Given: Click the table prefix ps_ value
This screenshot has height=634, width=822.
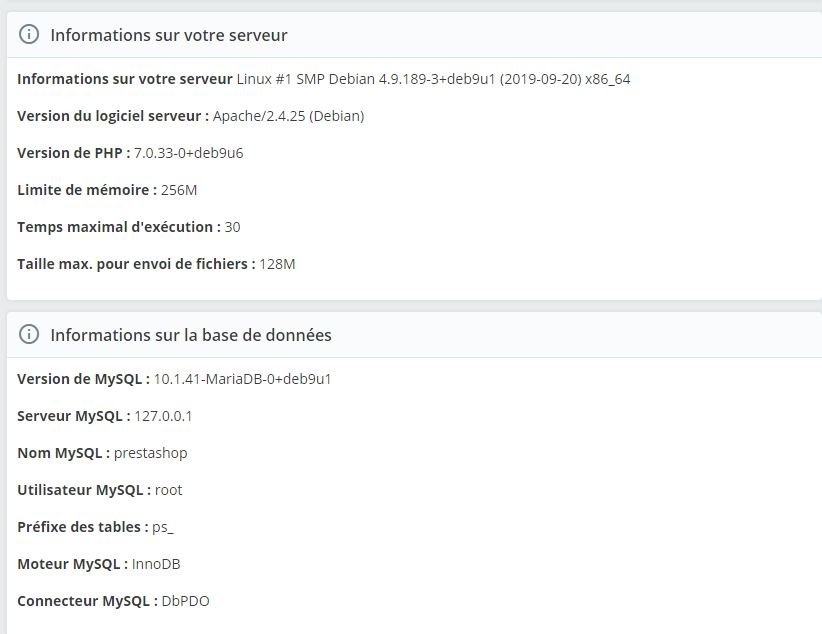Looking at the screenshot, I should [x=163, y=528].
